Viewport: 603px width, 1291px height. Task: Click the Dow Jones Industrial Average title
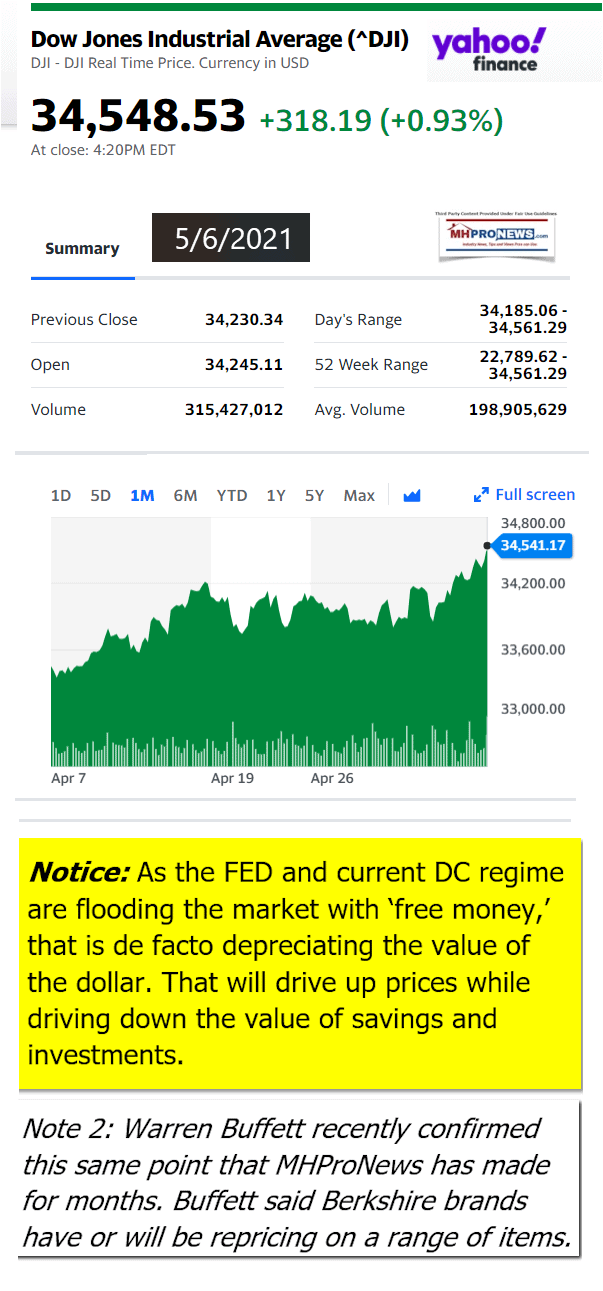tap(220, 40)
